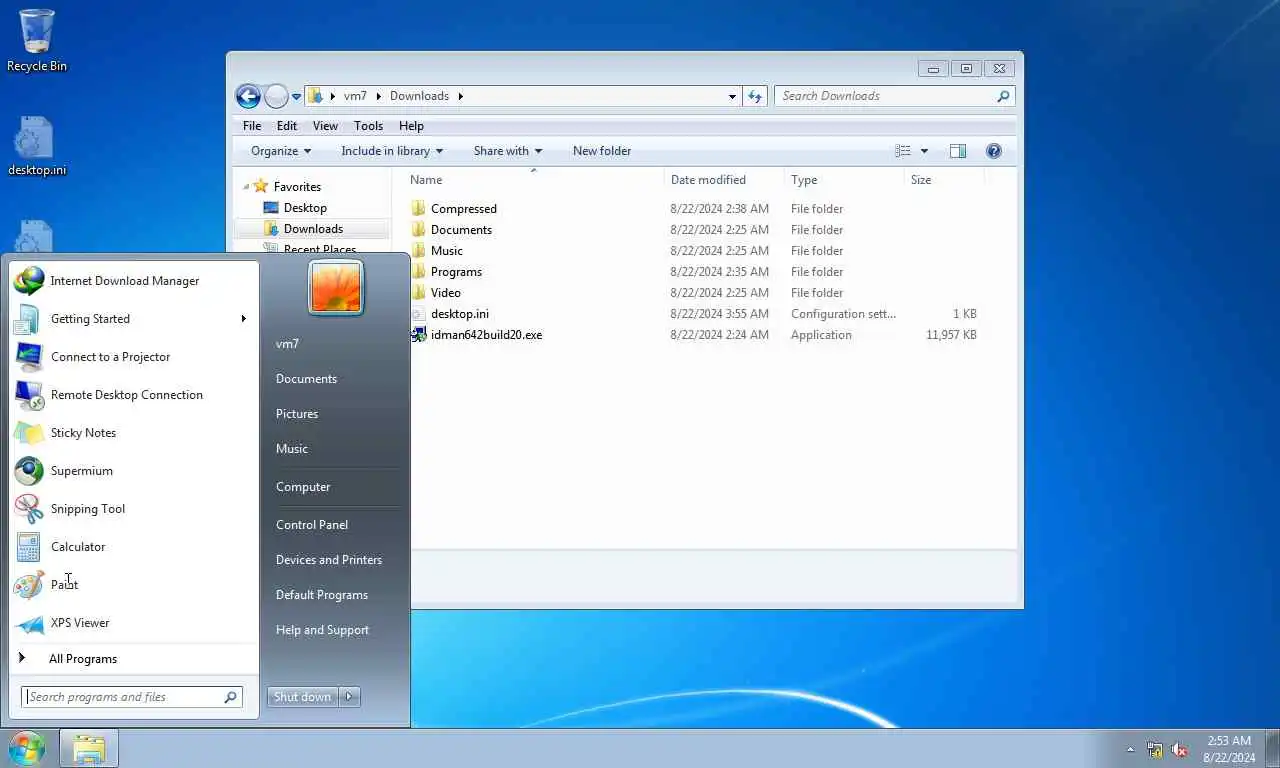Open recent pages dropdown arrow

(296, 97)
